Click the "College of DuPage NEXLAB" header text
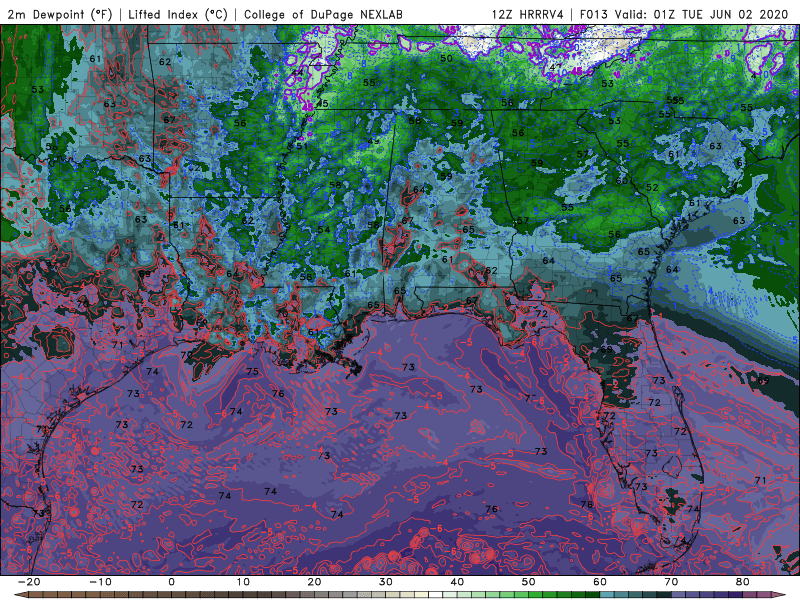800x600 pixels. 323,15
